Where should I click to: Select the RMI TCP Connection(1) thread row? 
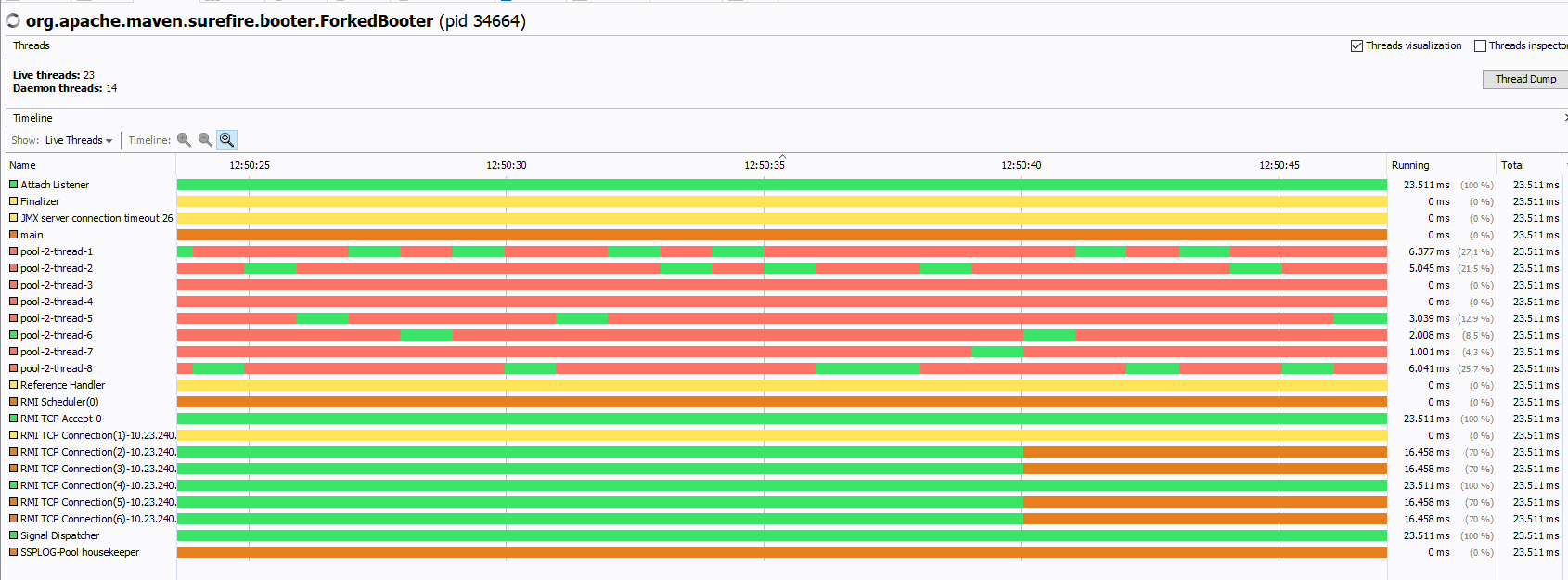point(784,435)
